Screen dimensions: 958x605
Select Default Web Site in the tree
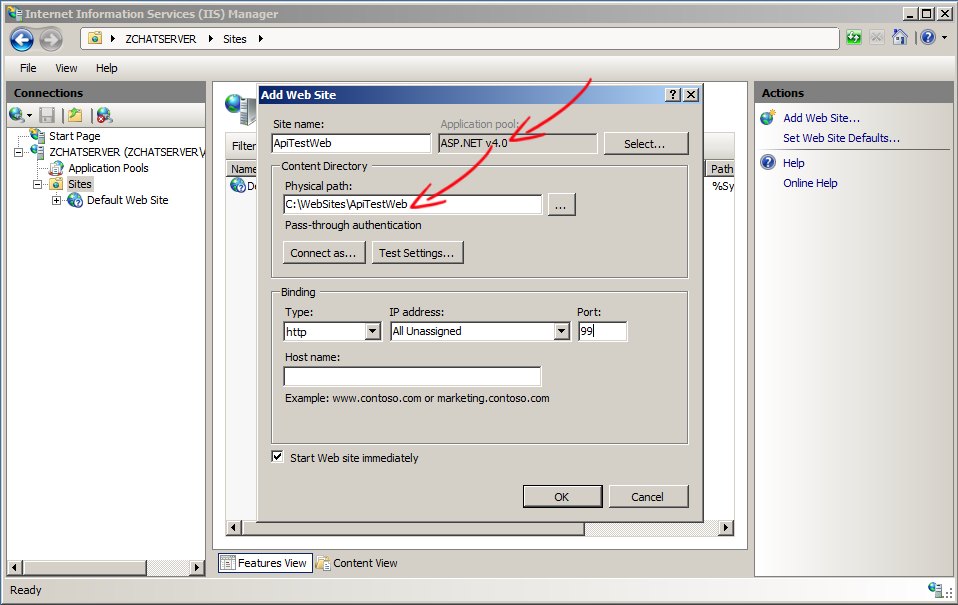(127, 200)
